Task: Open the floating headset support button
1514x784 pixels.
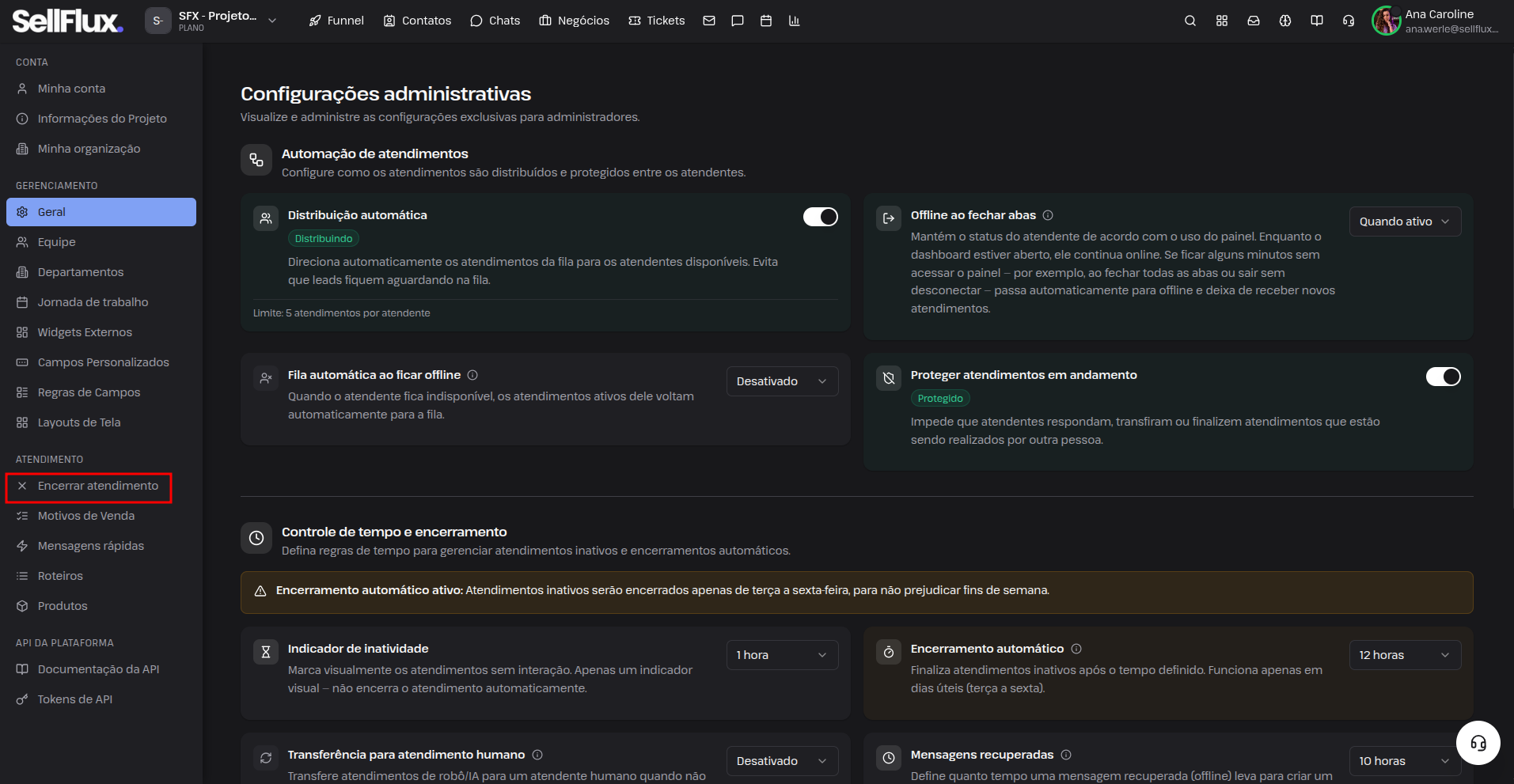Action: [x=1478, y=743]
